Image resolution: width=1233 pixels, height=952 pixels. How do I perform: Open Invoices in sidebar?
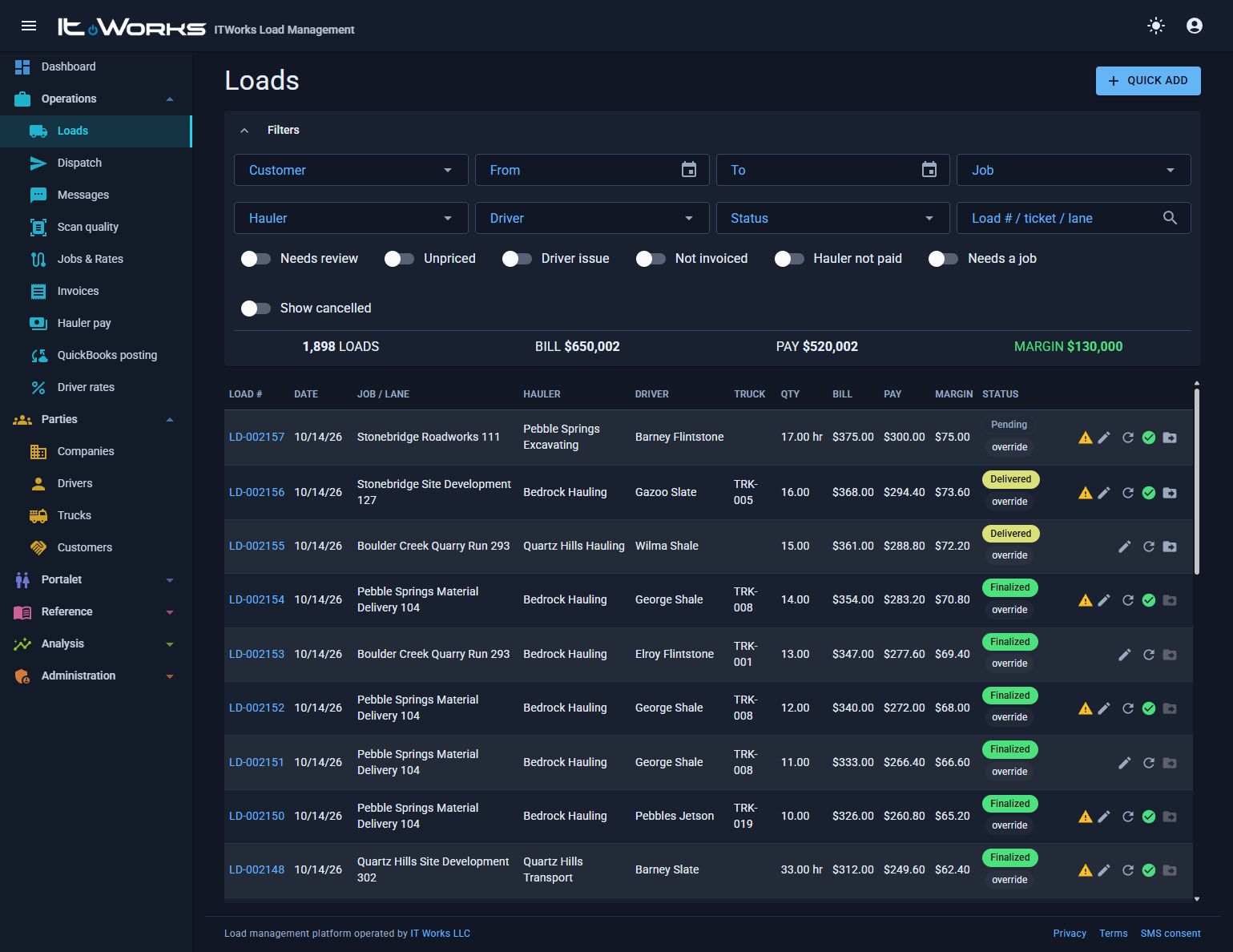pos(96,291)
